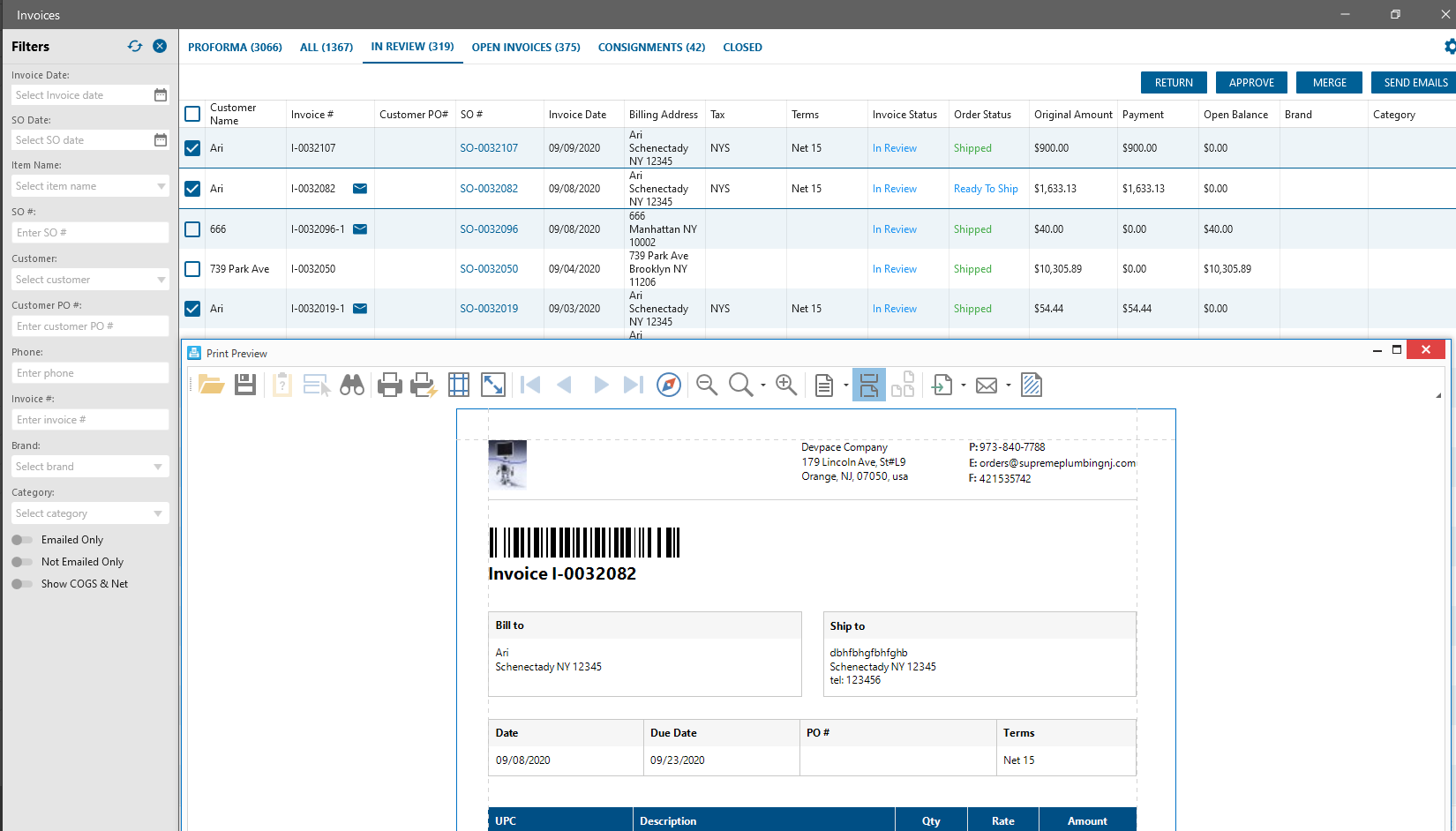Check the box for invoice I-0032096-1

click(x=192, y=229)
